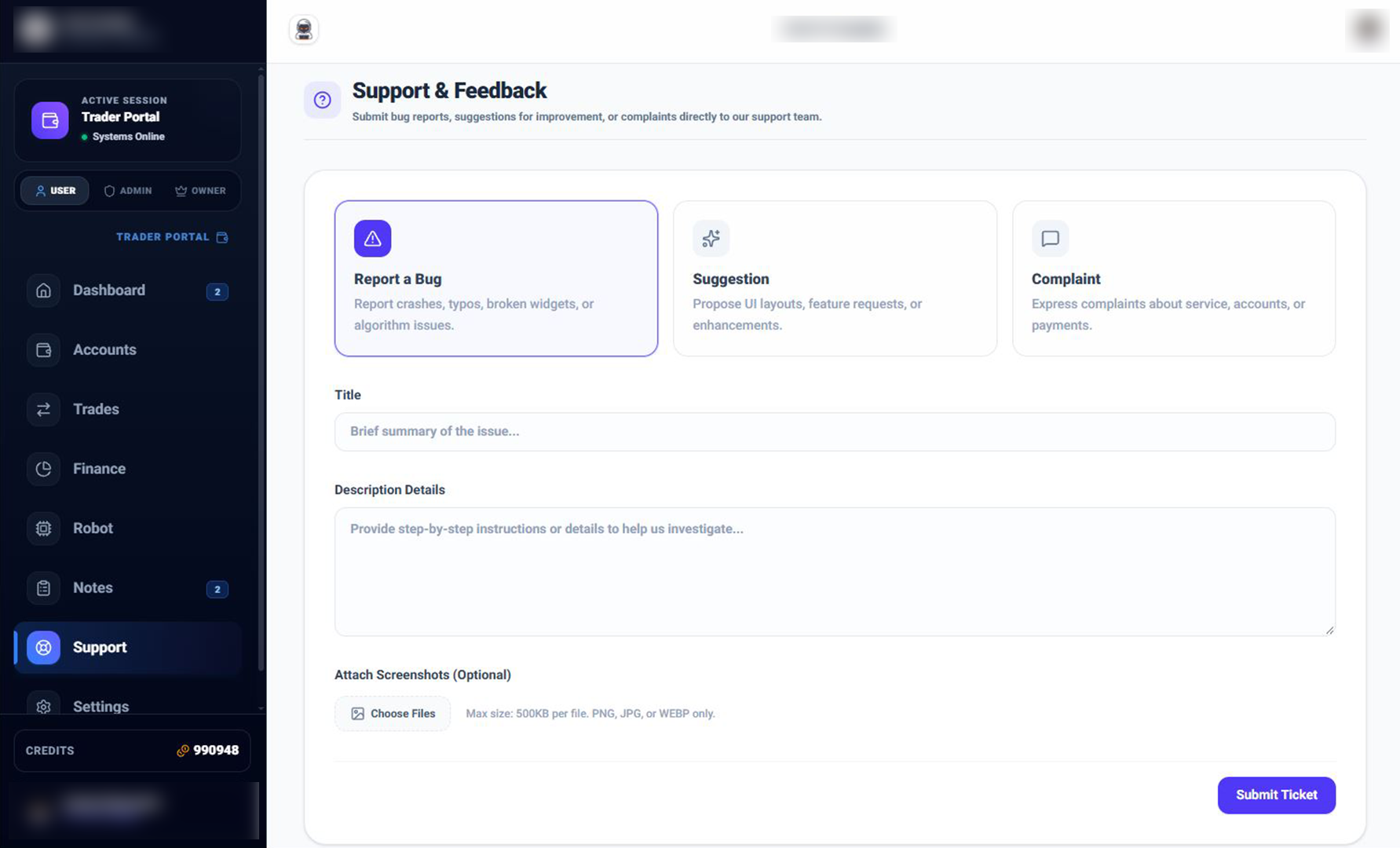This screenshot has width=1400, height=848.
Task: Click the Robot chip icon
Action: (43, 528)
